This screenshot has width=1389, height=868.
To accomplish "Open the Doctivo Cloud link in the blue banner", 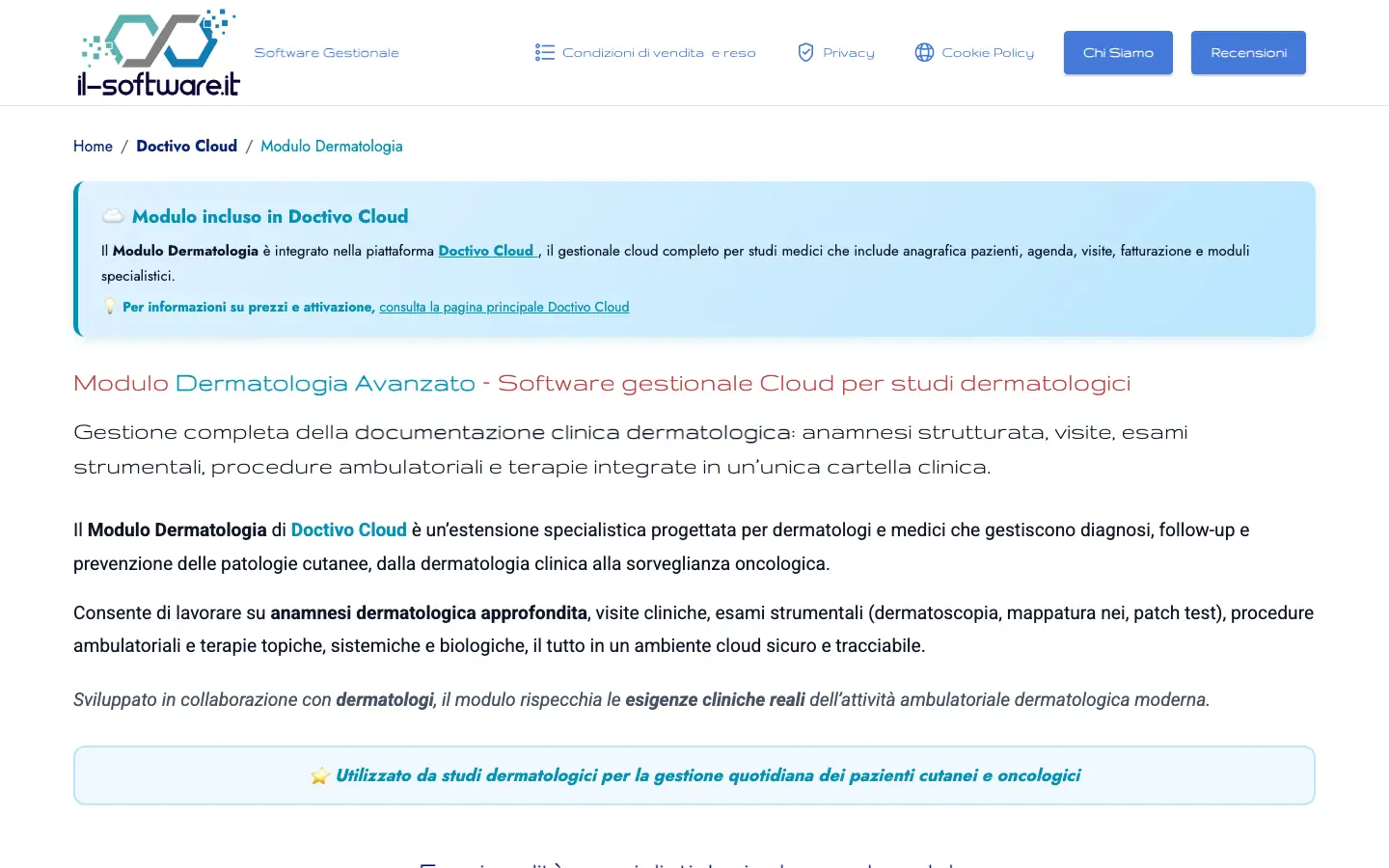I will tap(488, 251).
